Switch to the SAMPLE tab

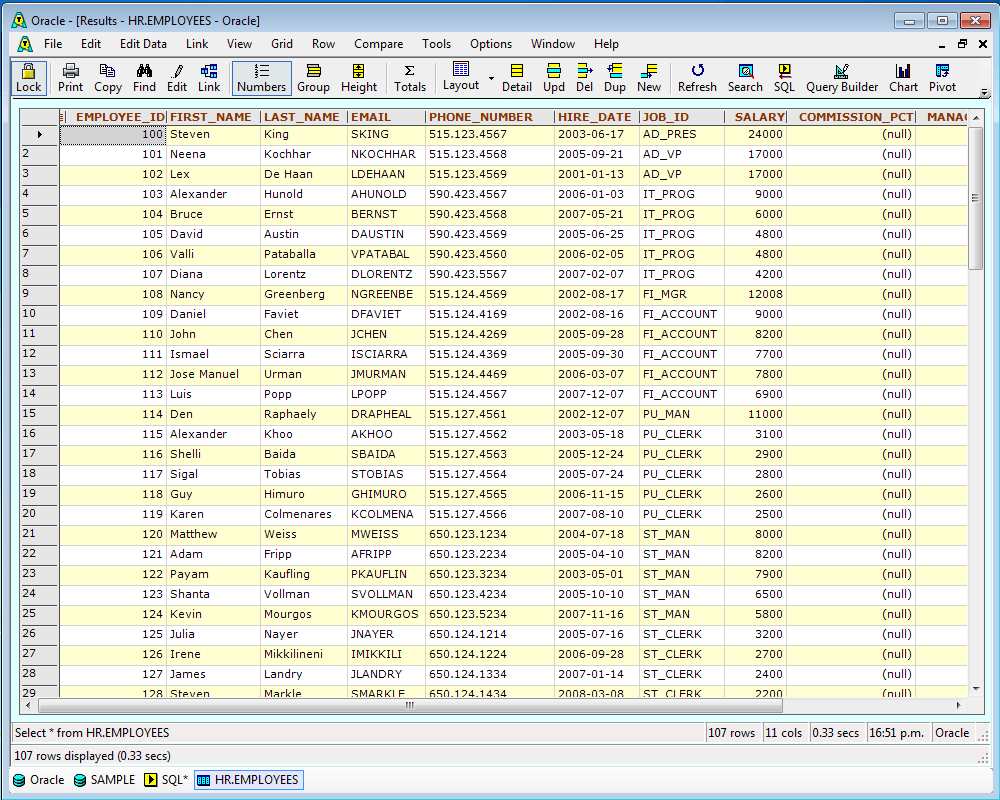(x=105, y=780)
